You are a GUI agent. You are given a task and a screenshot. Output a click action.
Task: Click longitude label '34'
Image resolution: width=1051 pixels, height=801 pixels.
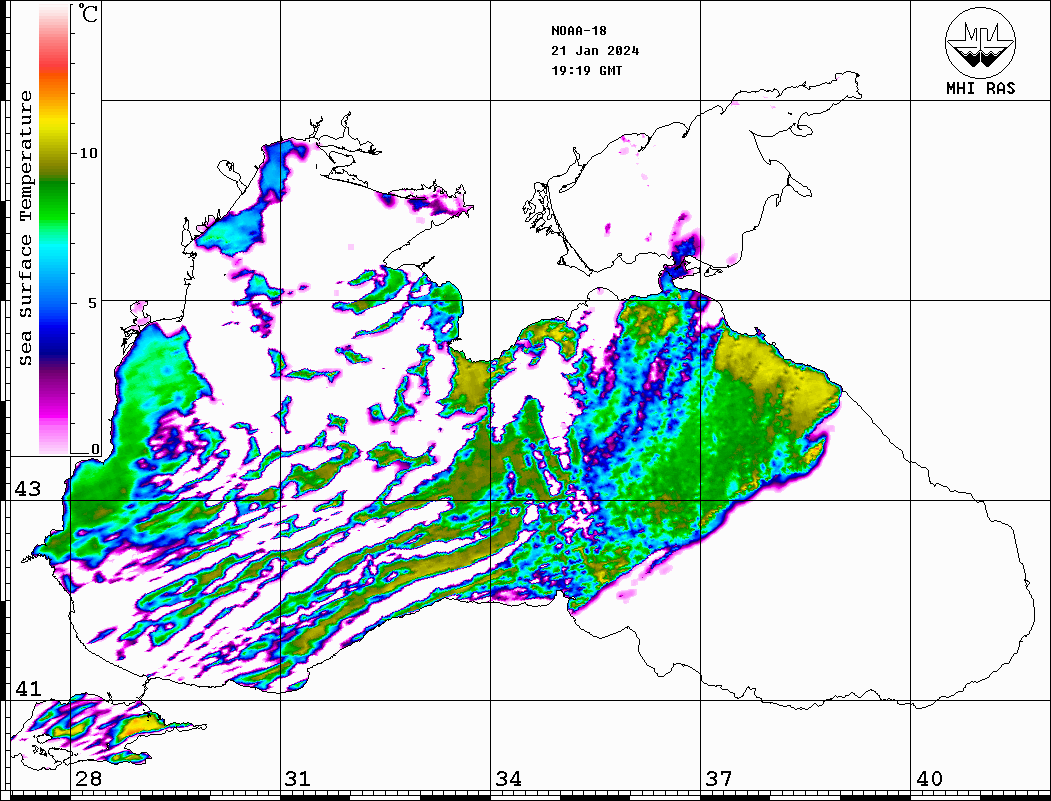(x=509, y=779)
